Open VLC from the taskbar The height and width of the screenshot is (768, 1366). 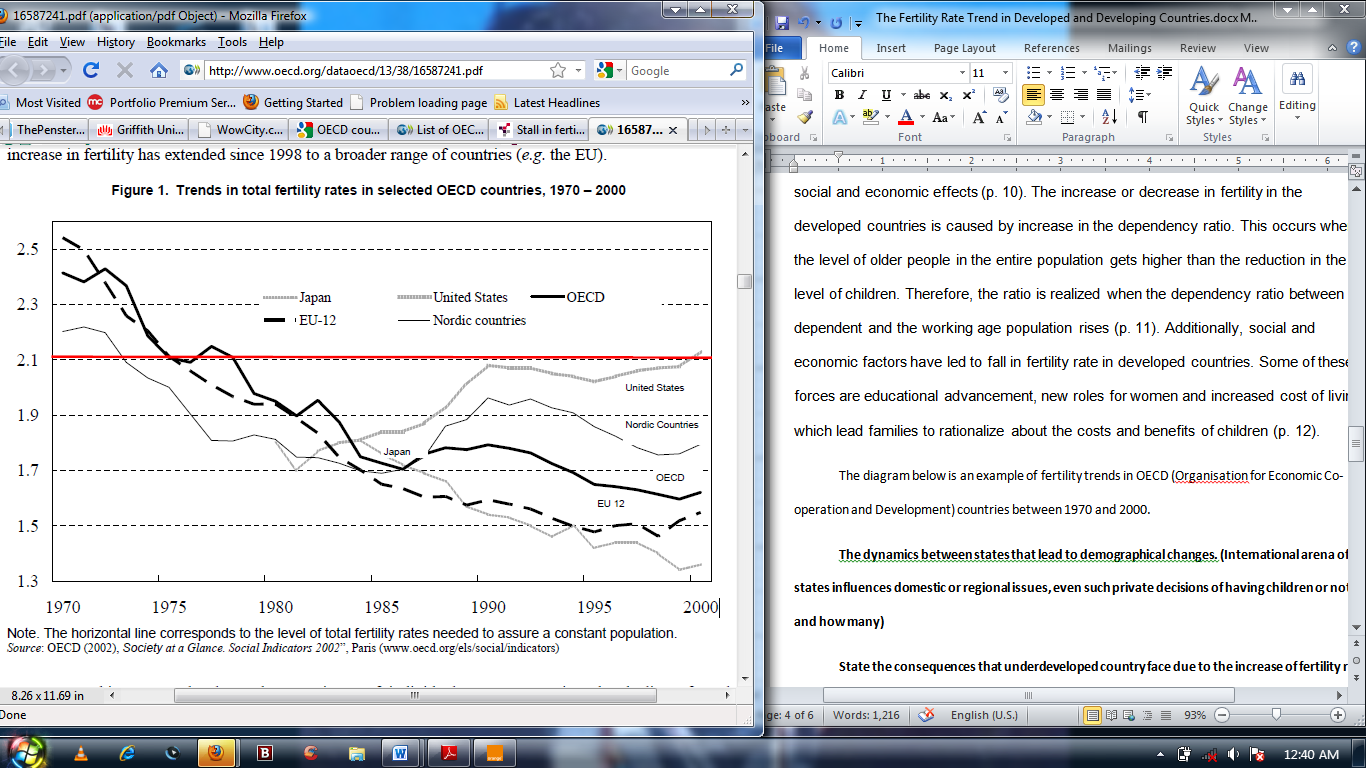click(80, 752)
